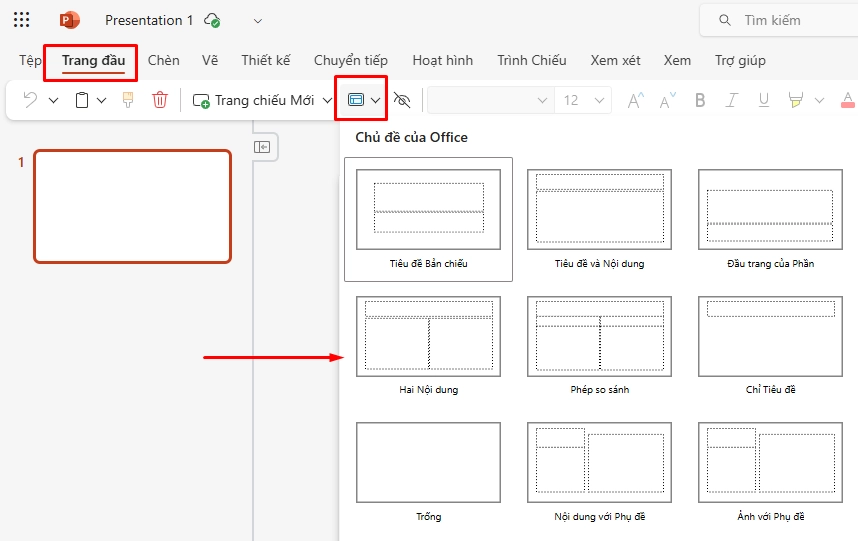Collapse the slide thumbnail pane
The image size is (858, 541).
[262, 147]
